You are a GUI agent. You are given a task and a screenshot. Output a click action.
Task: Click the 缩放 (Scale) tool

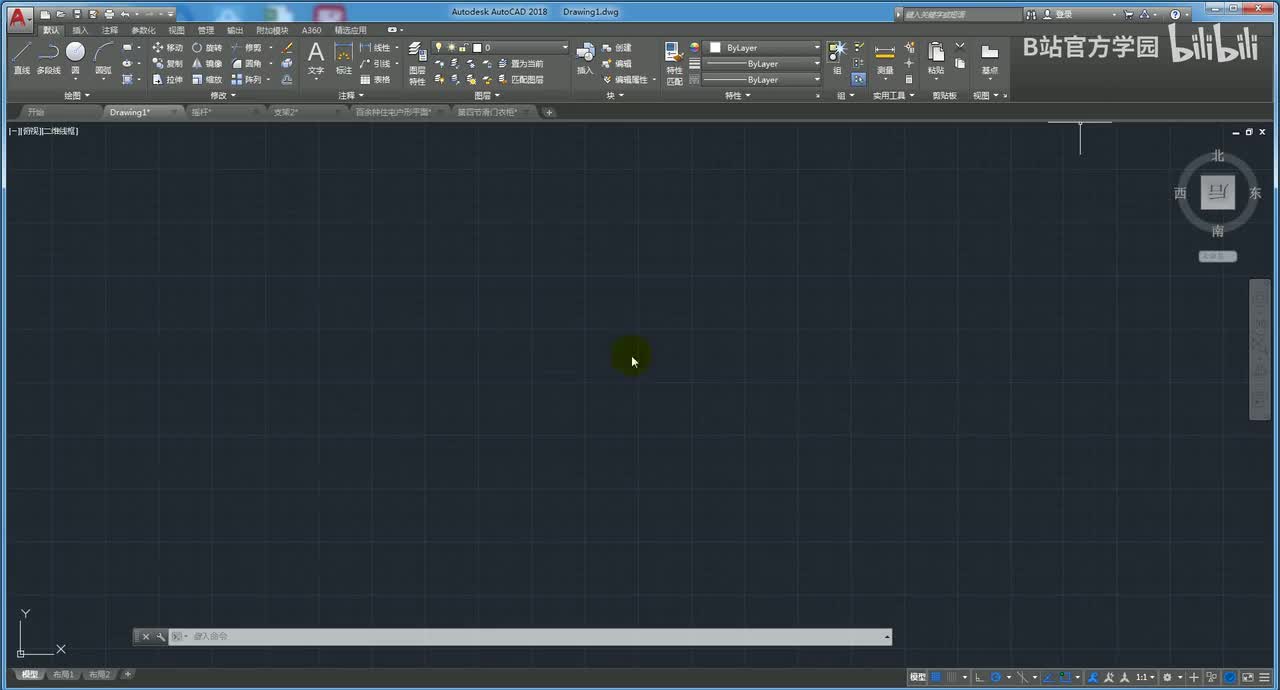[207, 79]
